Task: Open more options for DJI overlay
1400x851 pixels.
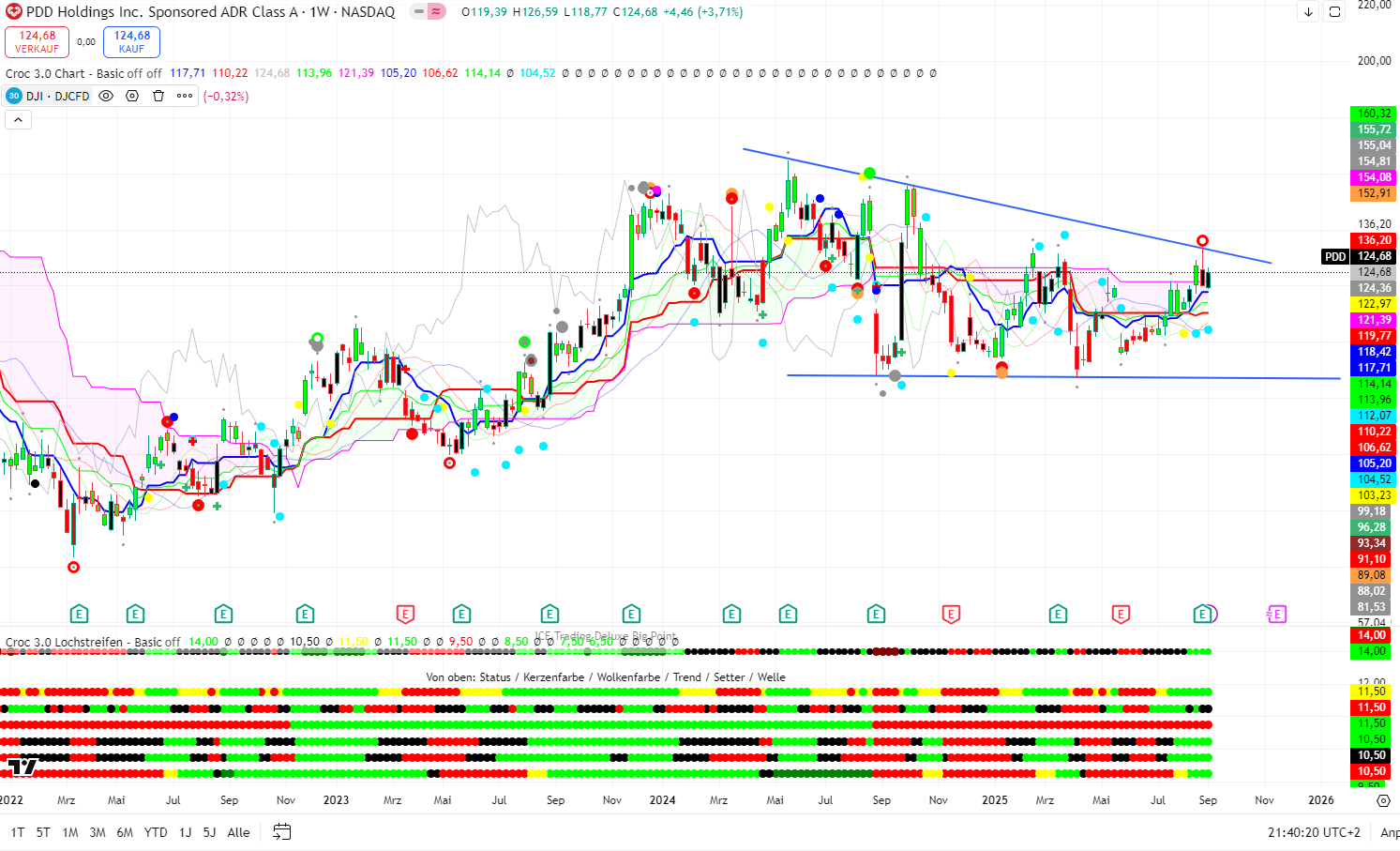Action: [185, 96]
